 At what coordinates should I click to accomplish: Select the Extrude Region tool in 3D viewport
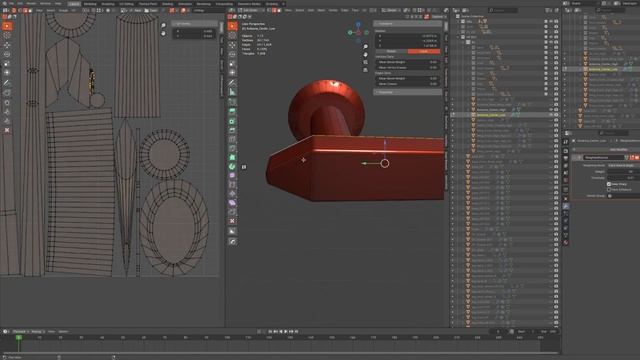[x=232, y=111]
